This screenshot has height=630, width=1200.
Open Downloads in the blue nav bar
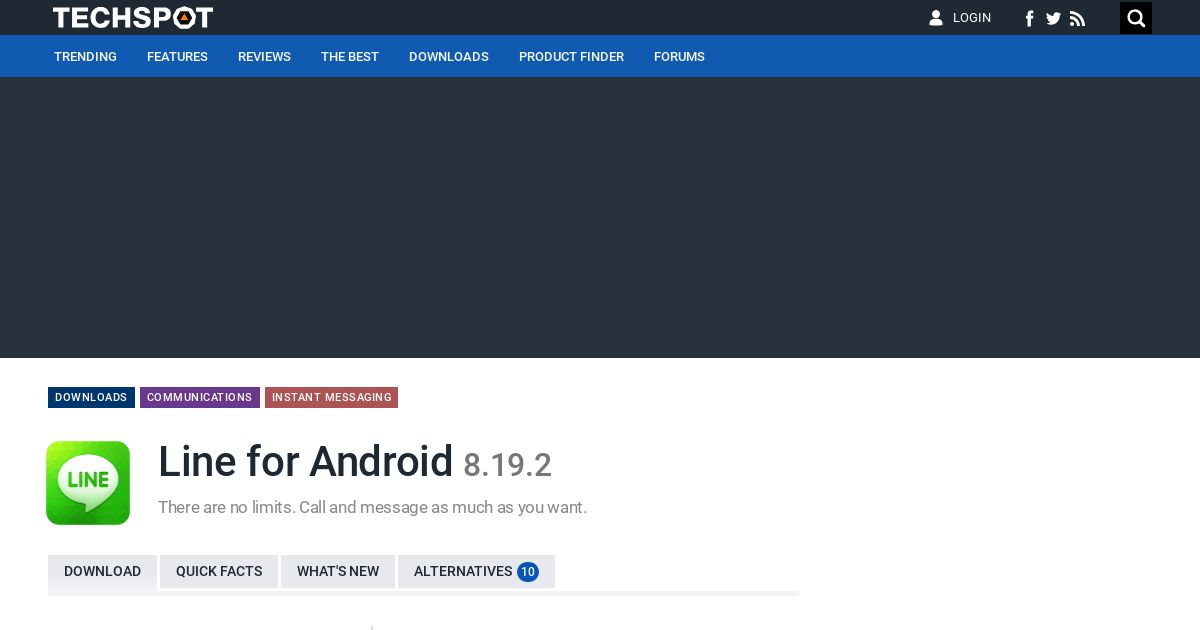449,57
